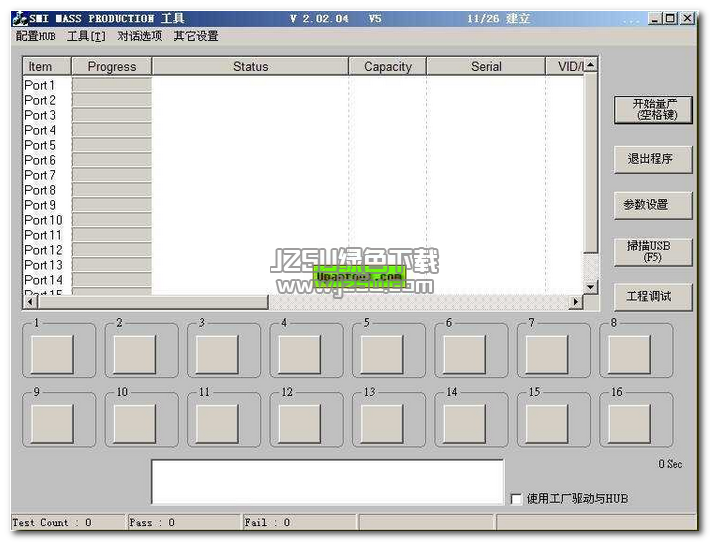Click port slot 9 box

pos(52,423)
